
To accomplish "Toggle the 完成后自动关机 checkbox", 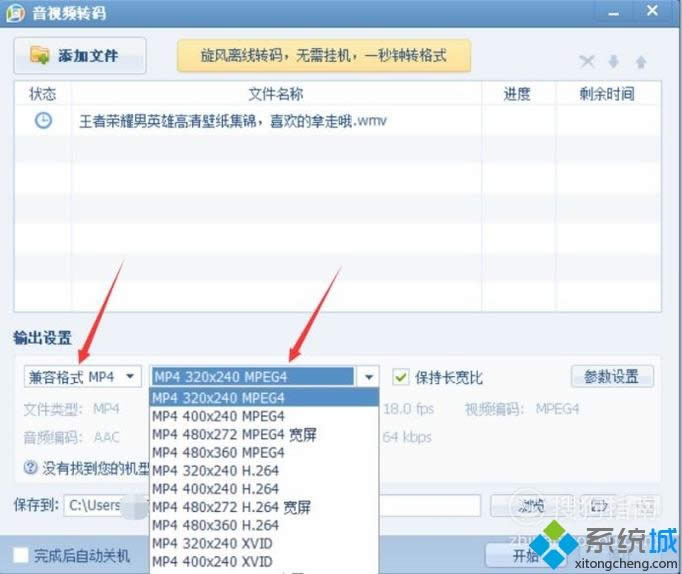I will point(20,555).
